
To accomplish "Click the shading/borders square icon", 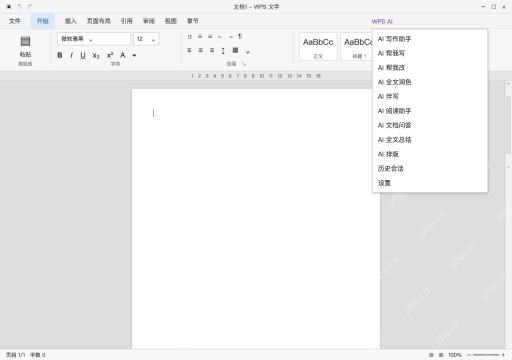I will tap(235, 50).
